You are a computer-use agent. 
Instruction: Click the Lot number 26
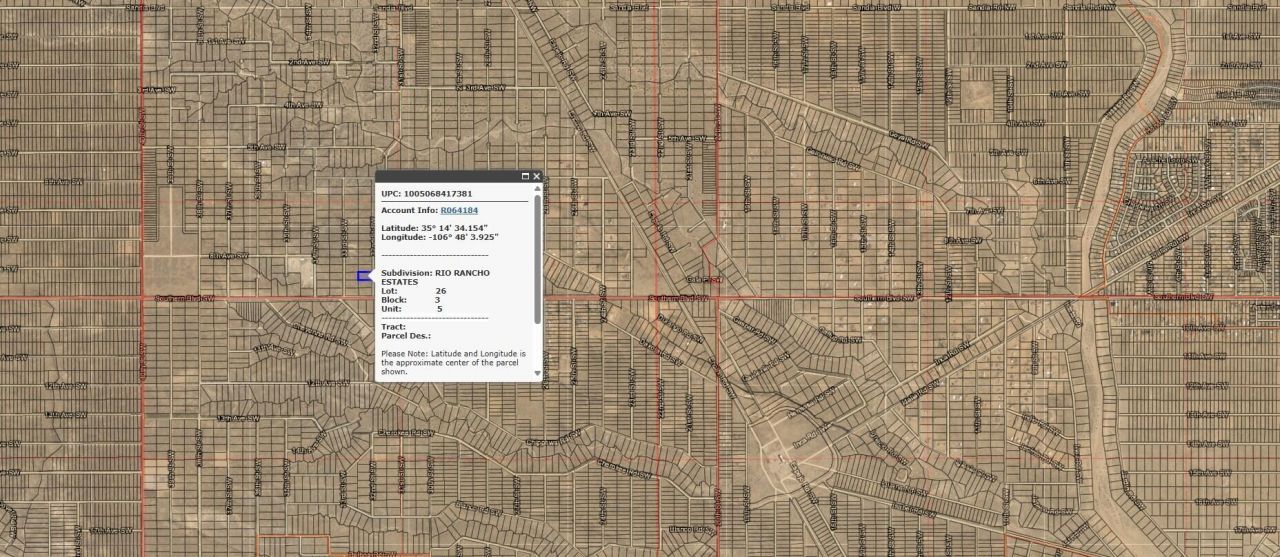click(441, 291)
